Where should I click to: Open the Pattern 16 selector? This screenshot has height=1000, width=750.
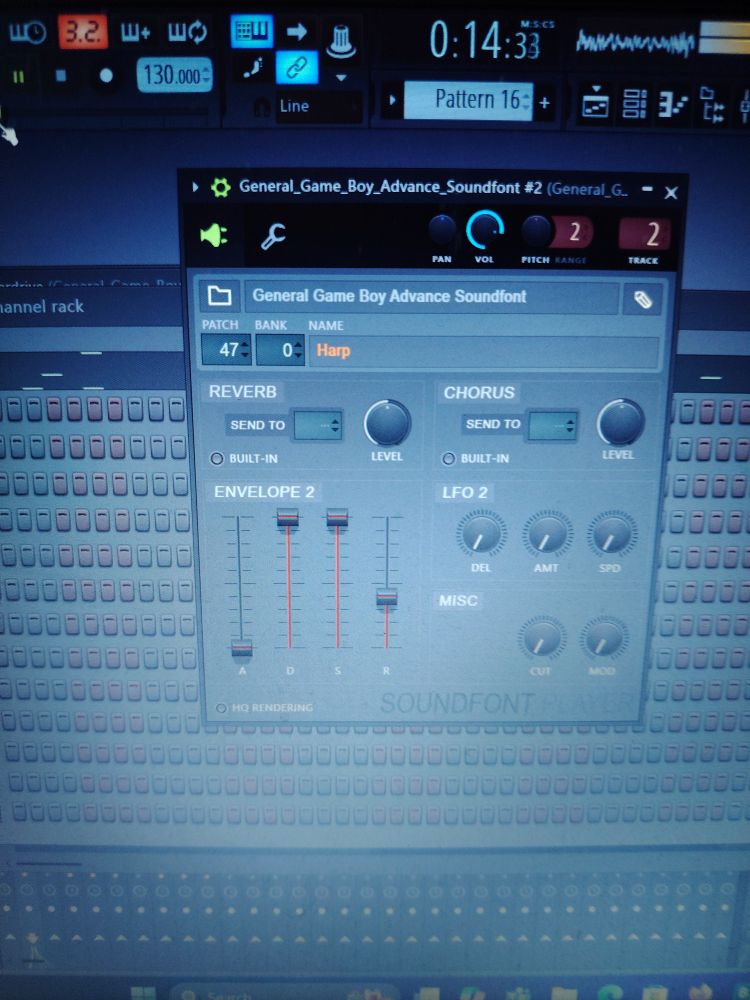(467, 100)
